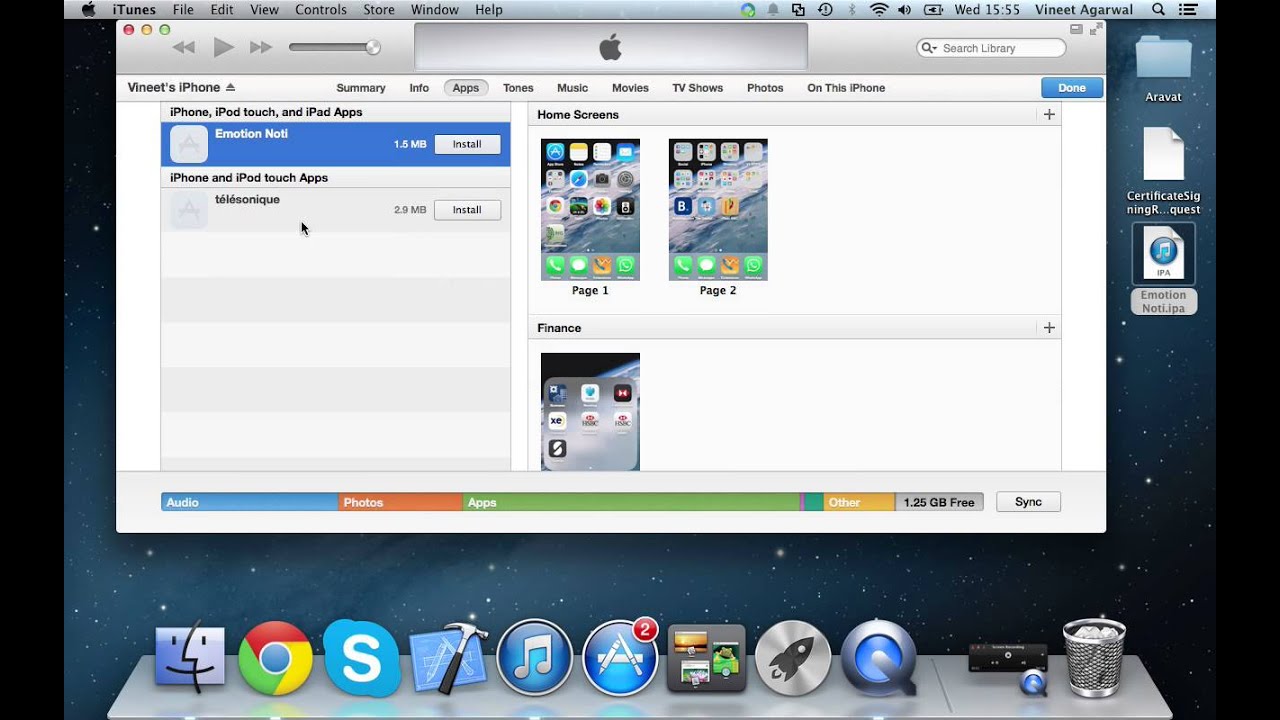Open the File menu
This screenshot has width=1280, height=720.
point(183,9)
